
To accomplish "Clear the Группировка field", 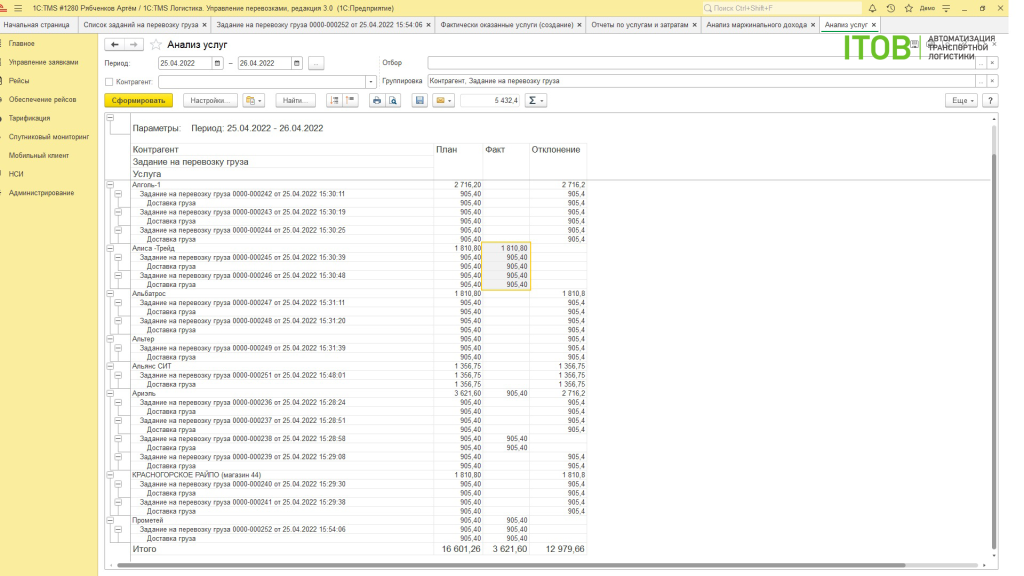I will pos(992,82).
